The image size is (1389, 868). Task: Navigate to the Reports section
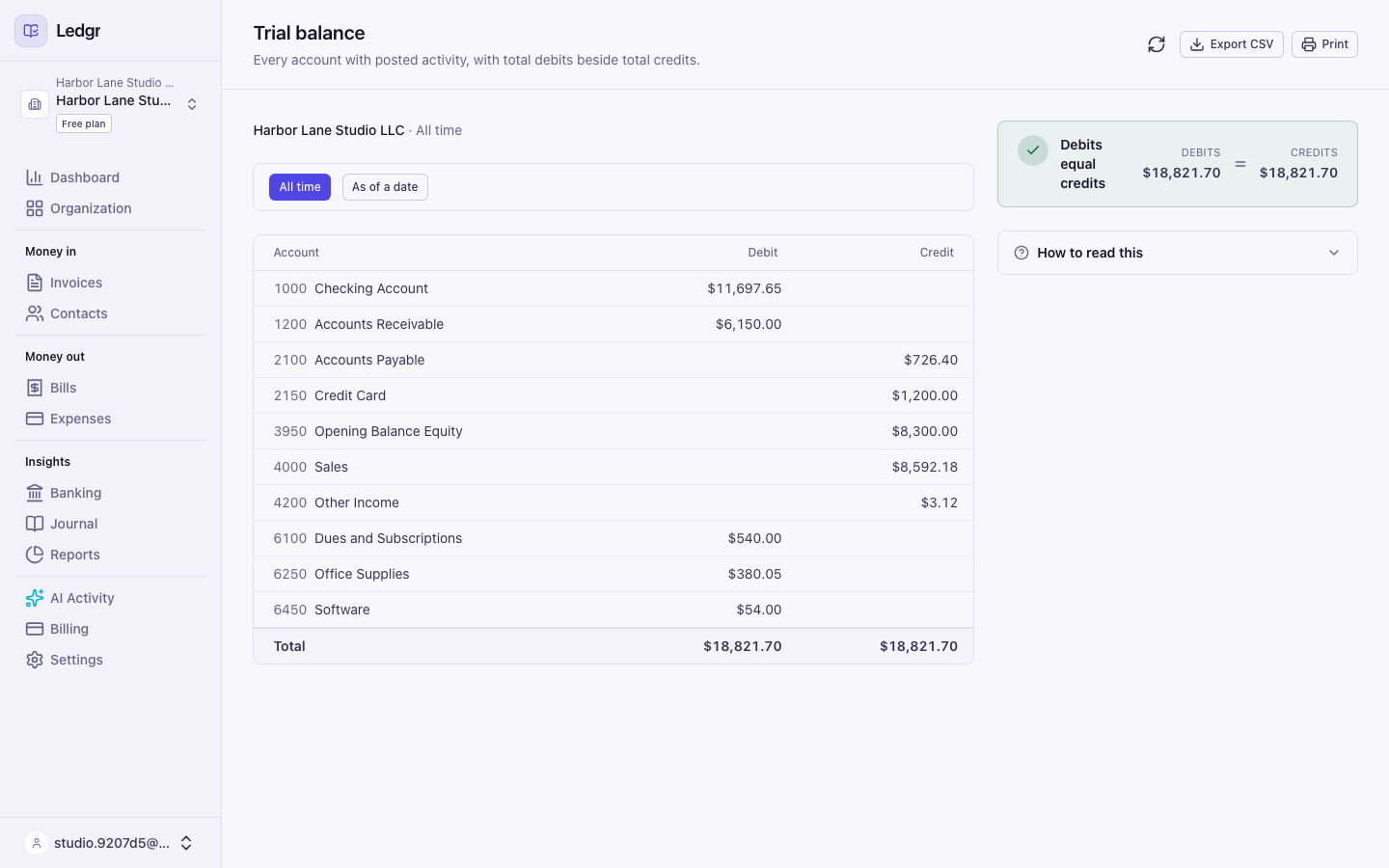pyautogui.click(x=111, y=555)
